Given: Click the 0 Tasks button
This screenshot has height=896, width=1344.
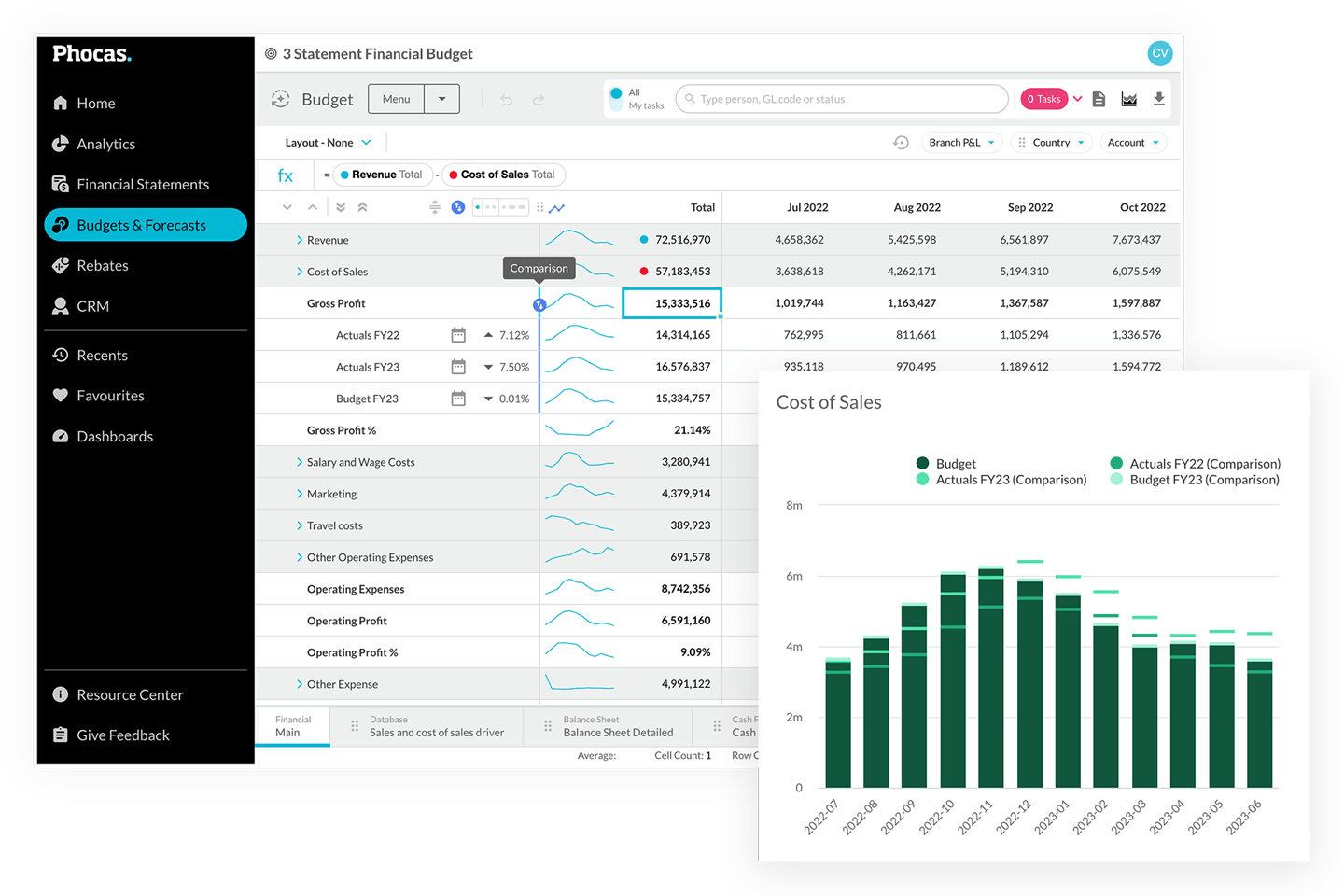Looking at the screenshot, I should (1043, 98).
